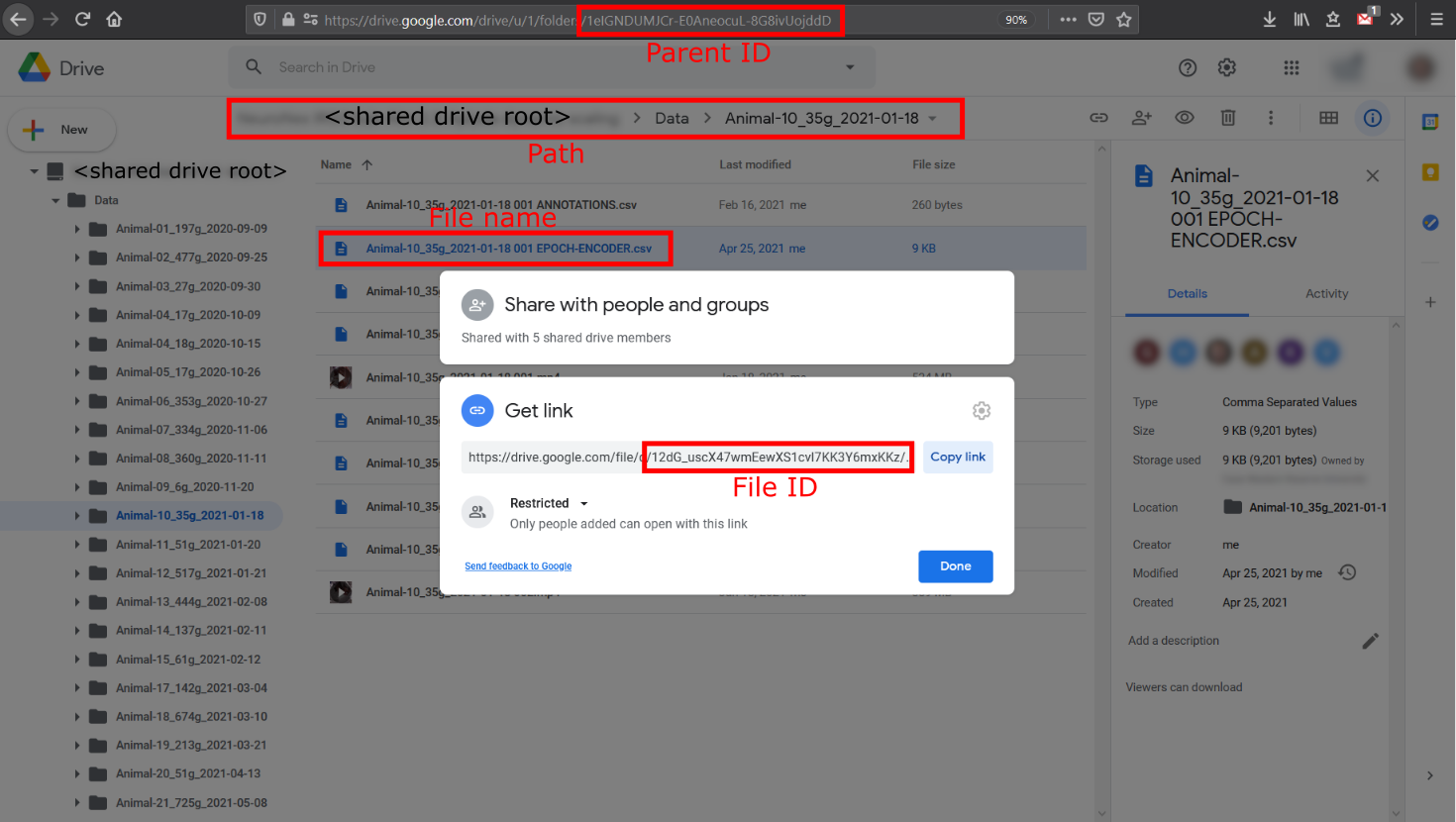This screenshot has height=822, width=1456.
Task: Open Drive Support help icon
Action: [1188, 67]
